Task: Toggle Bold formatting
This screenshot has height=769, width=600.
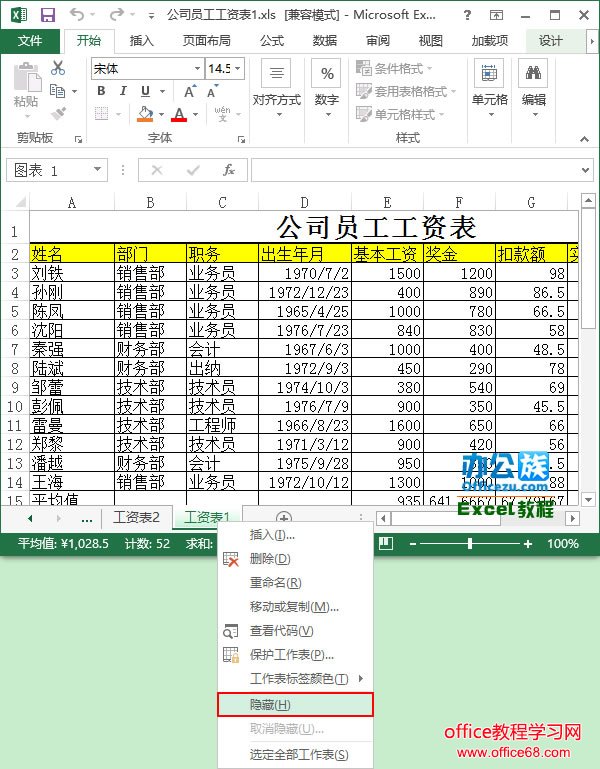Action: click(101, 91)
